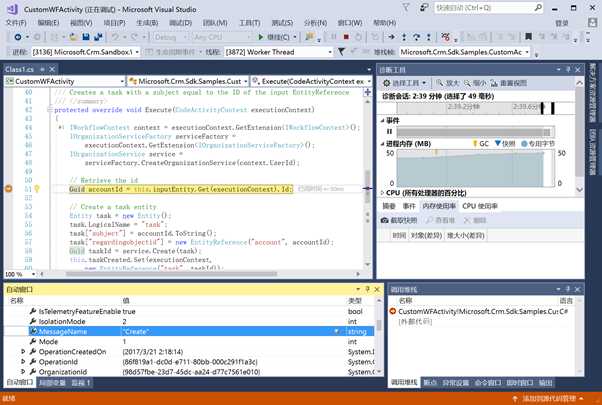Click the breakpoint marker on line 51
Viewport: 602px width, 405px height.
8,188
